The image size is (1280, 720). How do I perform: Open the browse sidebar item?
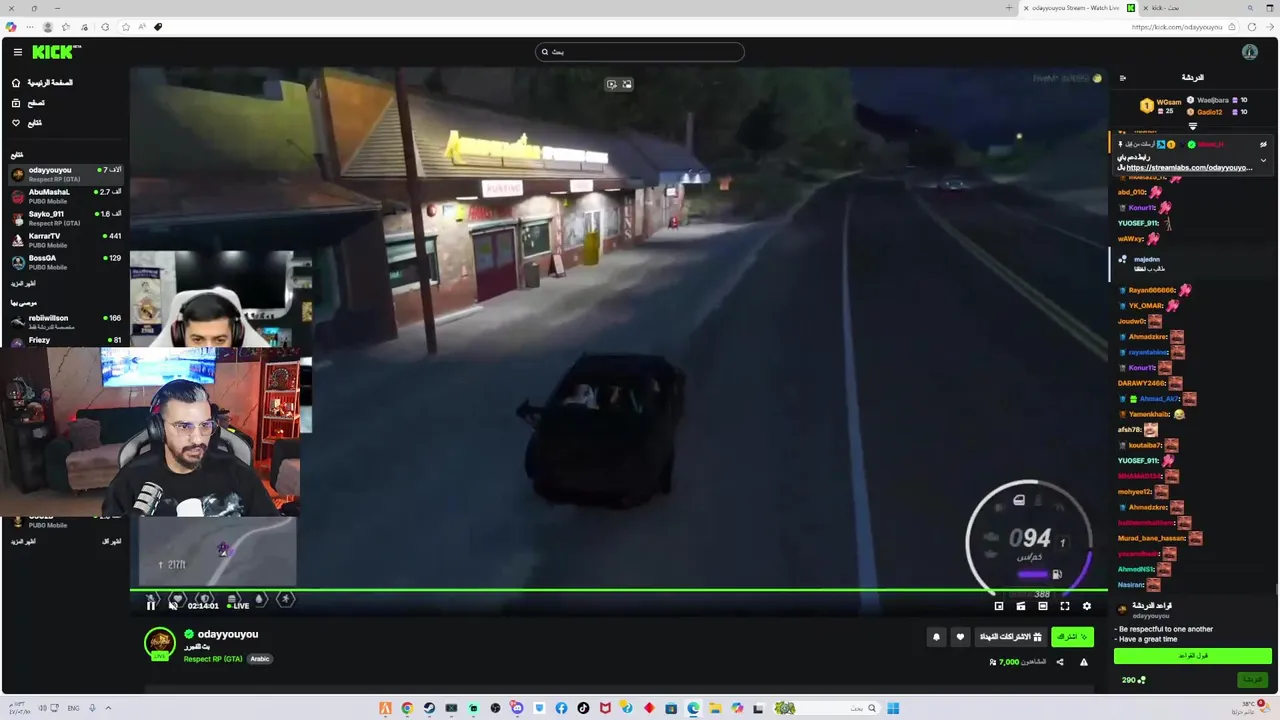point(28,103)
